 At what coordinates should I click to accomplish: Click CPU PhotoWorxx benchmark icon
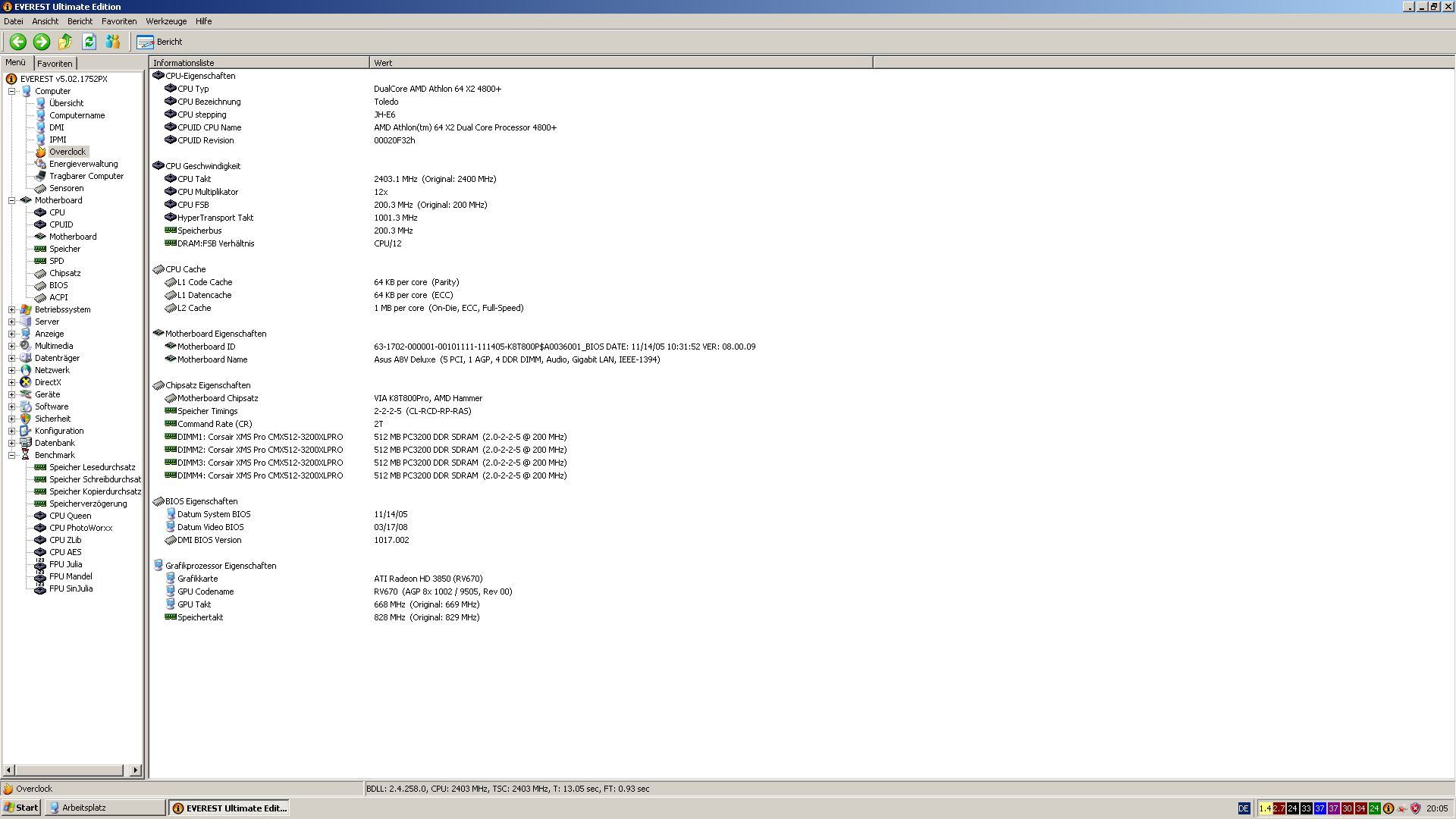pyautogui.click(x=41, y=528)
